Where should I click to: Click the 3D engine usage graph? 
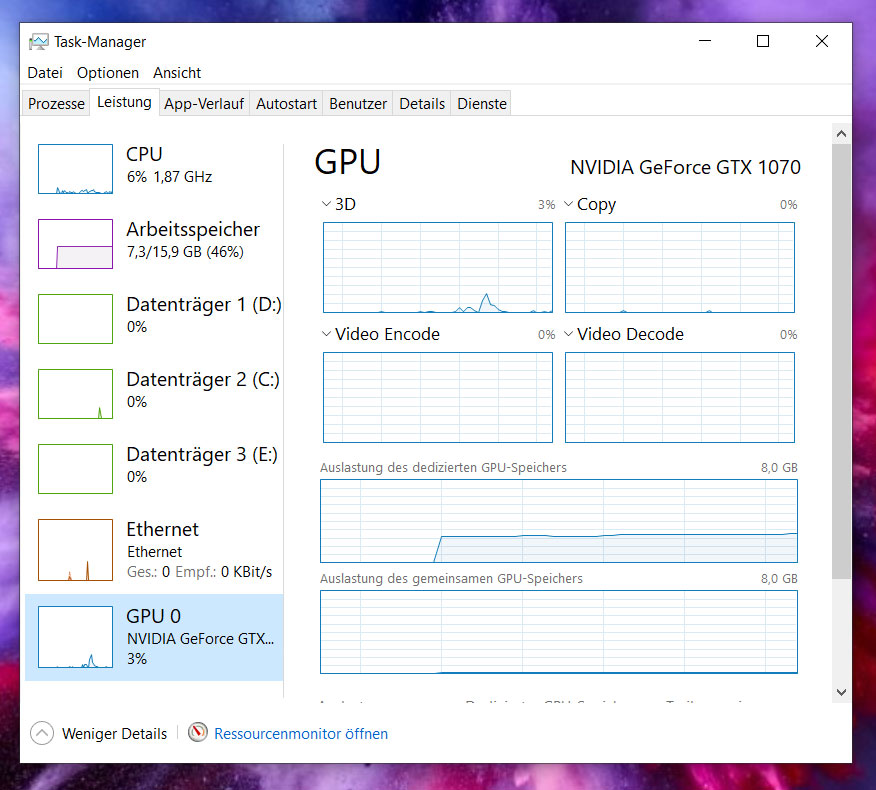tap(438, 268)
